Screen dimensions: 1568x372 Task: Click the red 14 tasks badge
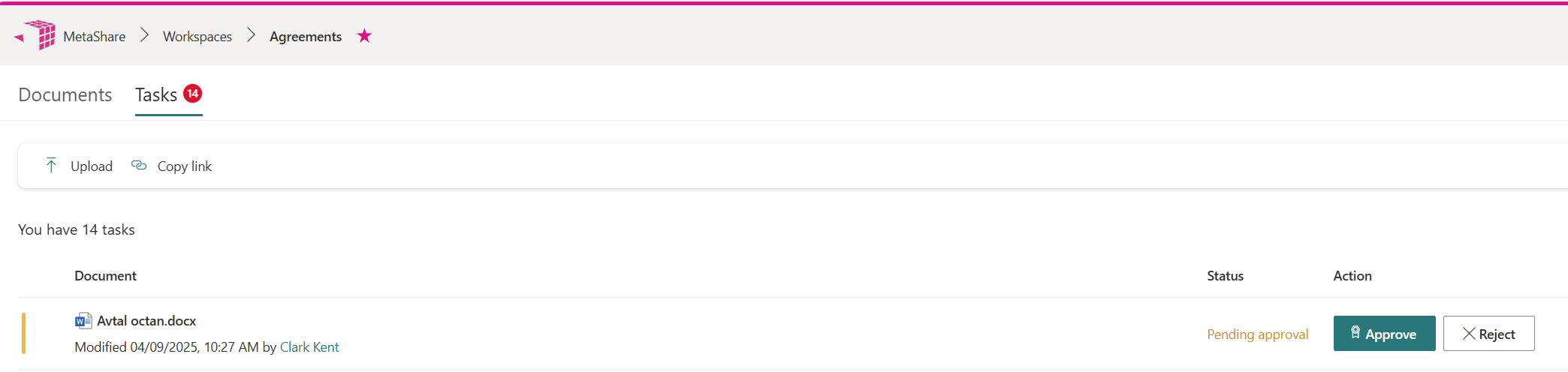[x=193, y=94]
